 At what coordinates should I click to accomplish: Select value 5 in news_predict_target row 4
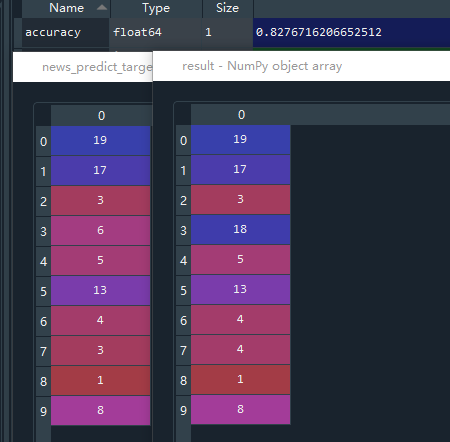(100, 260)
